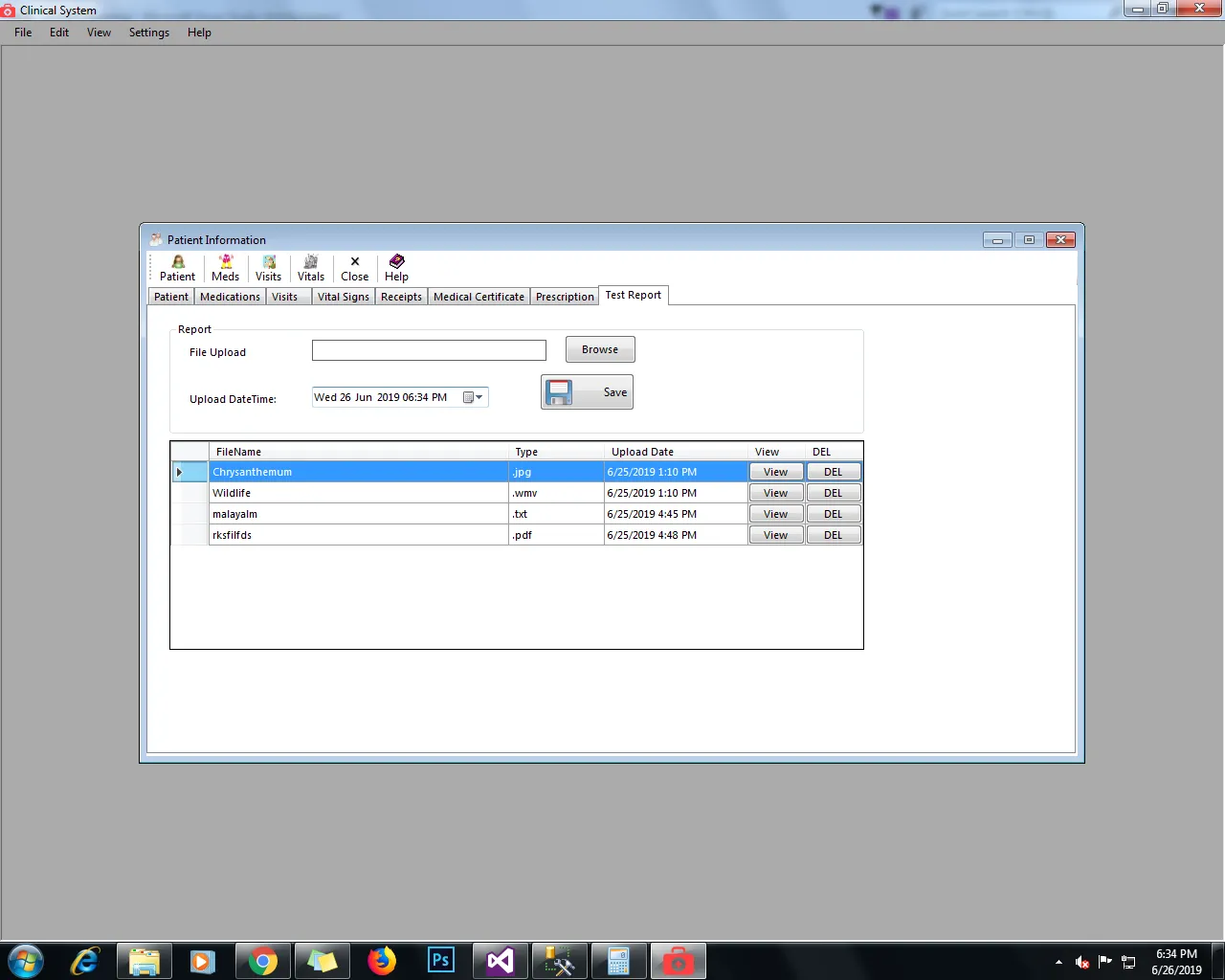Viewport: 1225px width, 980px height.
Task: Open Google Chrome from taskbar
Action: 263,961
